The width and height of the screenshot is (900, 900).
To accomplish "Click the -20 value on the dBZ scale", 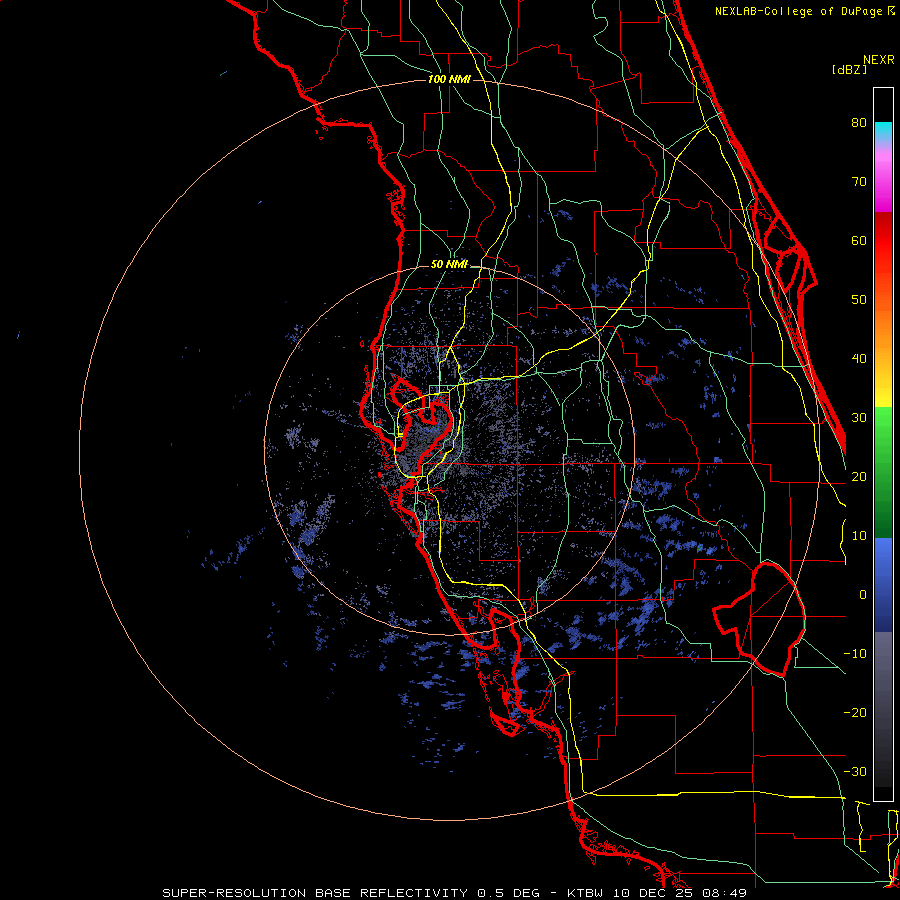I will point(855,712).
